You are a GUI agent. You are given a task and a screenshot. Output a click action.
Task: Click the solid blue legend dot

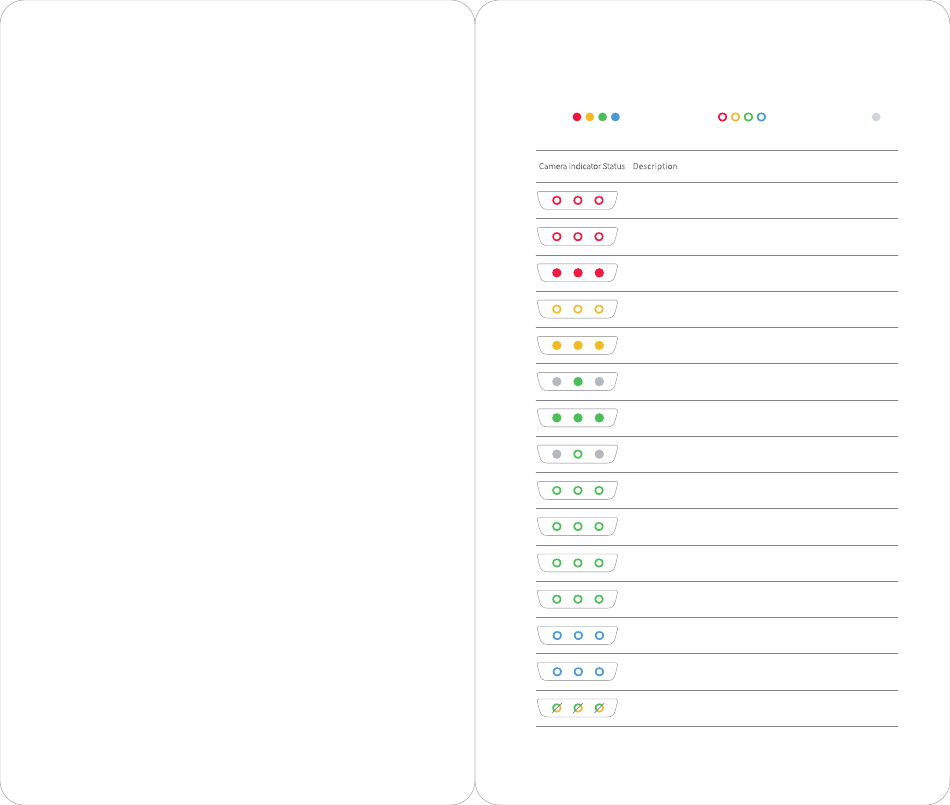click(616, 117)
